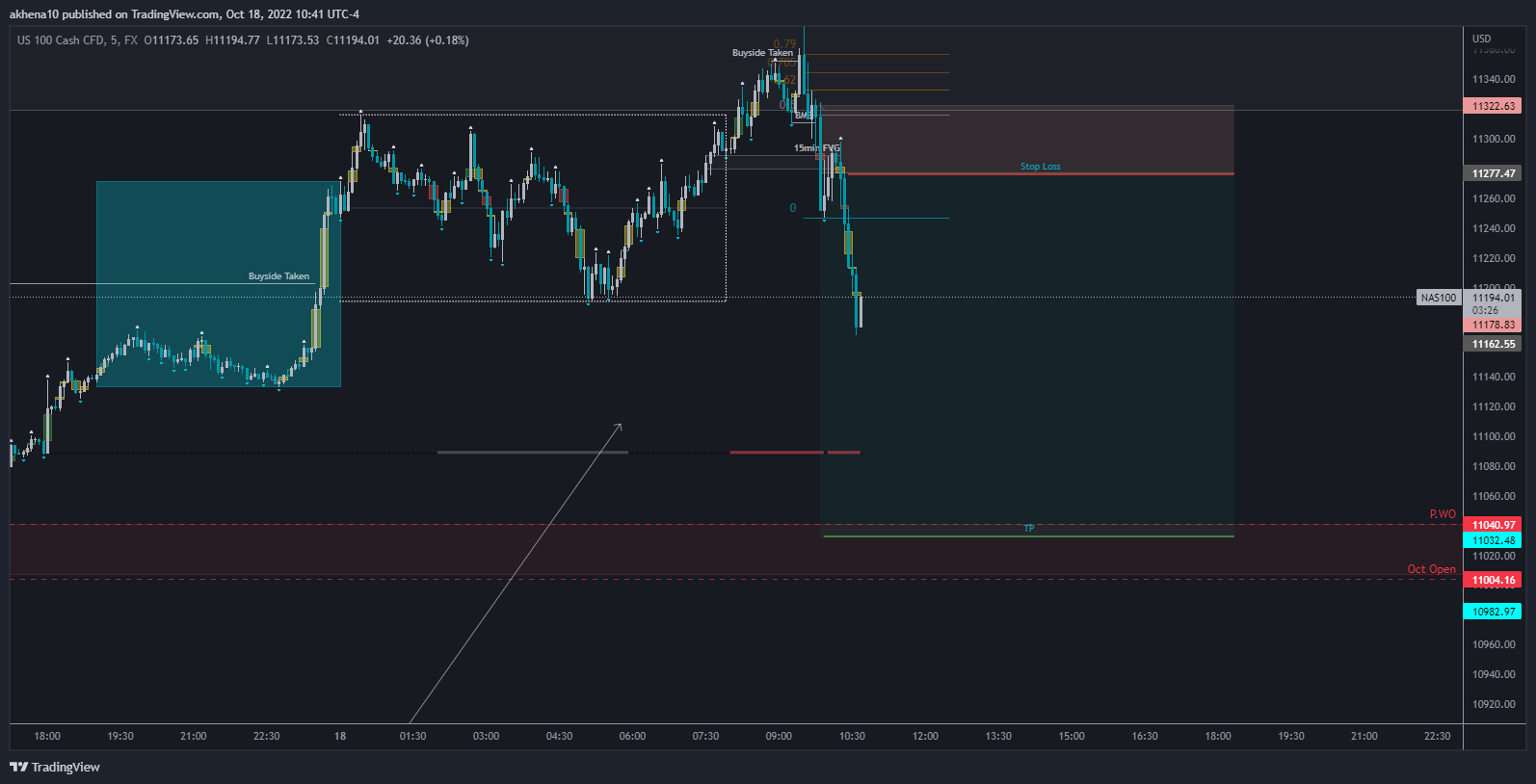Screen dimensions: 1536x784
Task: Click the 11277.47 stop loss price label
Action: pyautogui.click(x=1493, y=173)
